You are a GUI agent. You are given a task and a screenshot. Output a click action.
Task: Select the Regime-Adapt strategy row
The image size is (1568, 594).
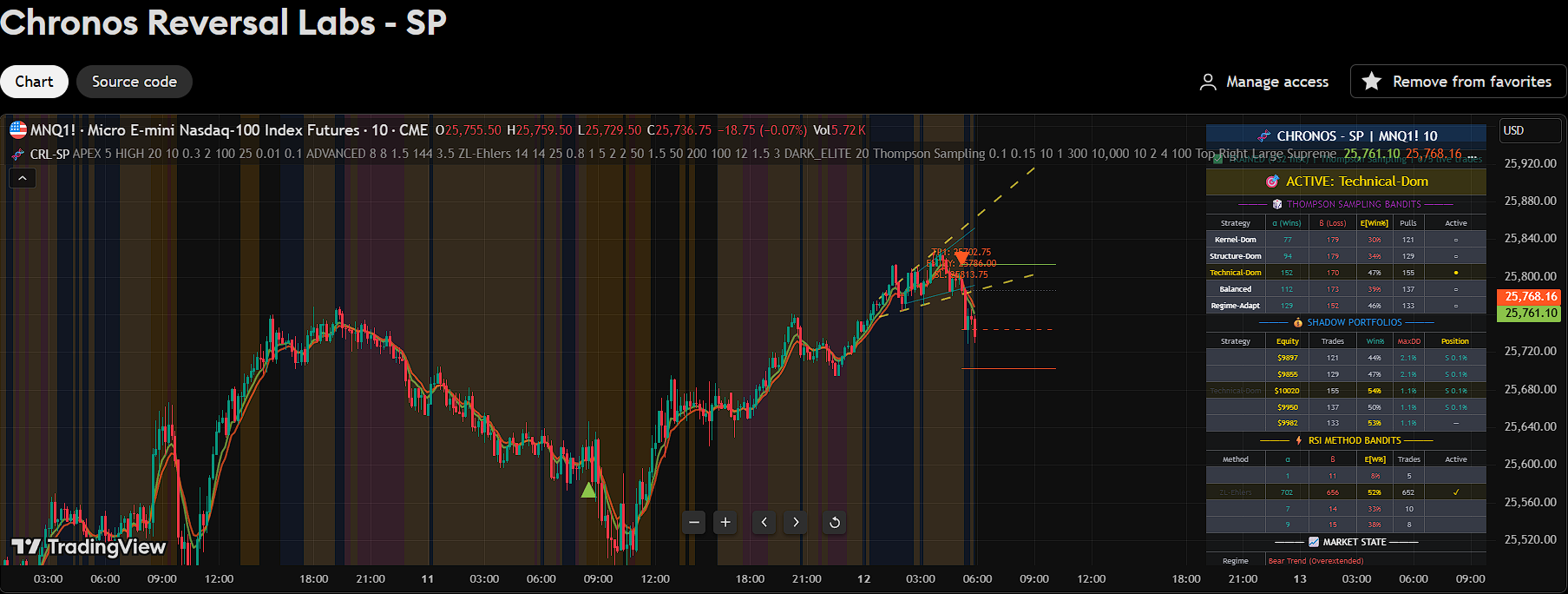tap(1346, 306)
